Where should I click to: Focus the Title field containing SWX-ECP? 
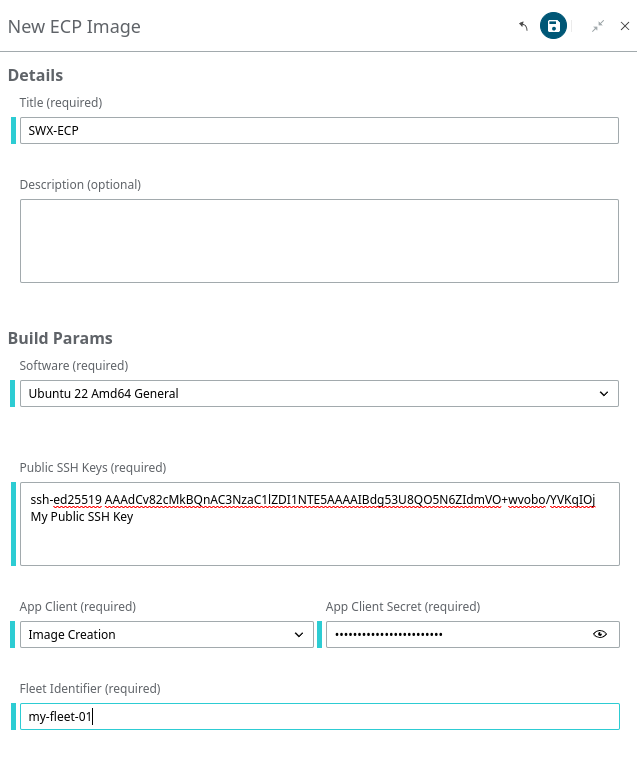[x=319, y=130]
